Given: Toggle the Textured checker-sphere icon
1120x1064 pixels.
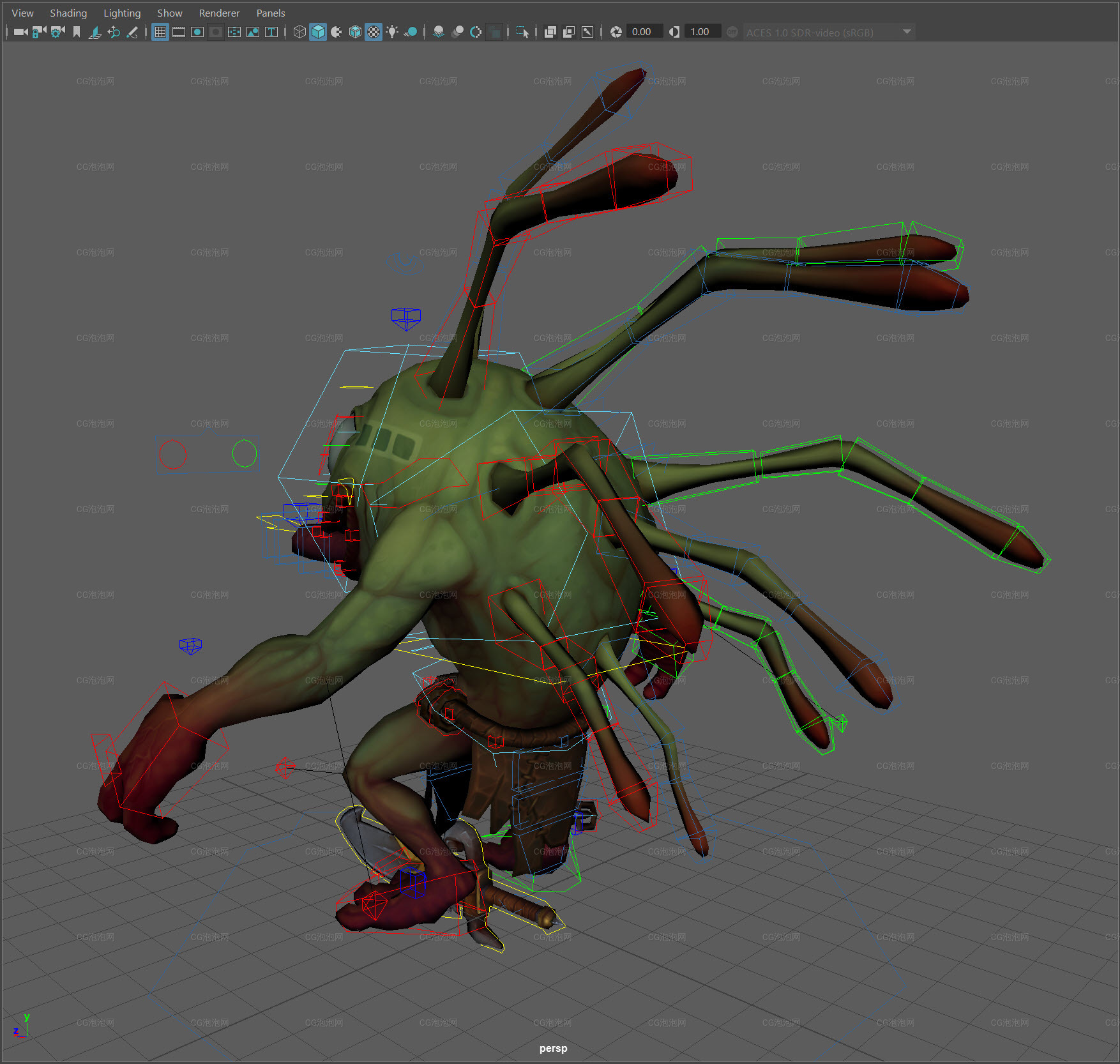Looking at the screenshot, I should tap(374, 32).
